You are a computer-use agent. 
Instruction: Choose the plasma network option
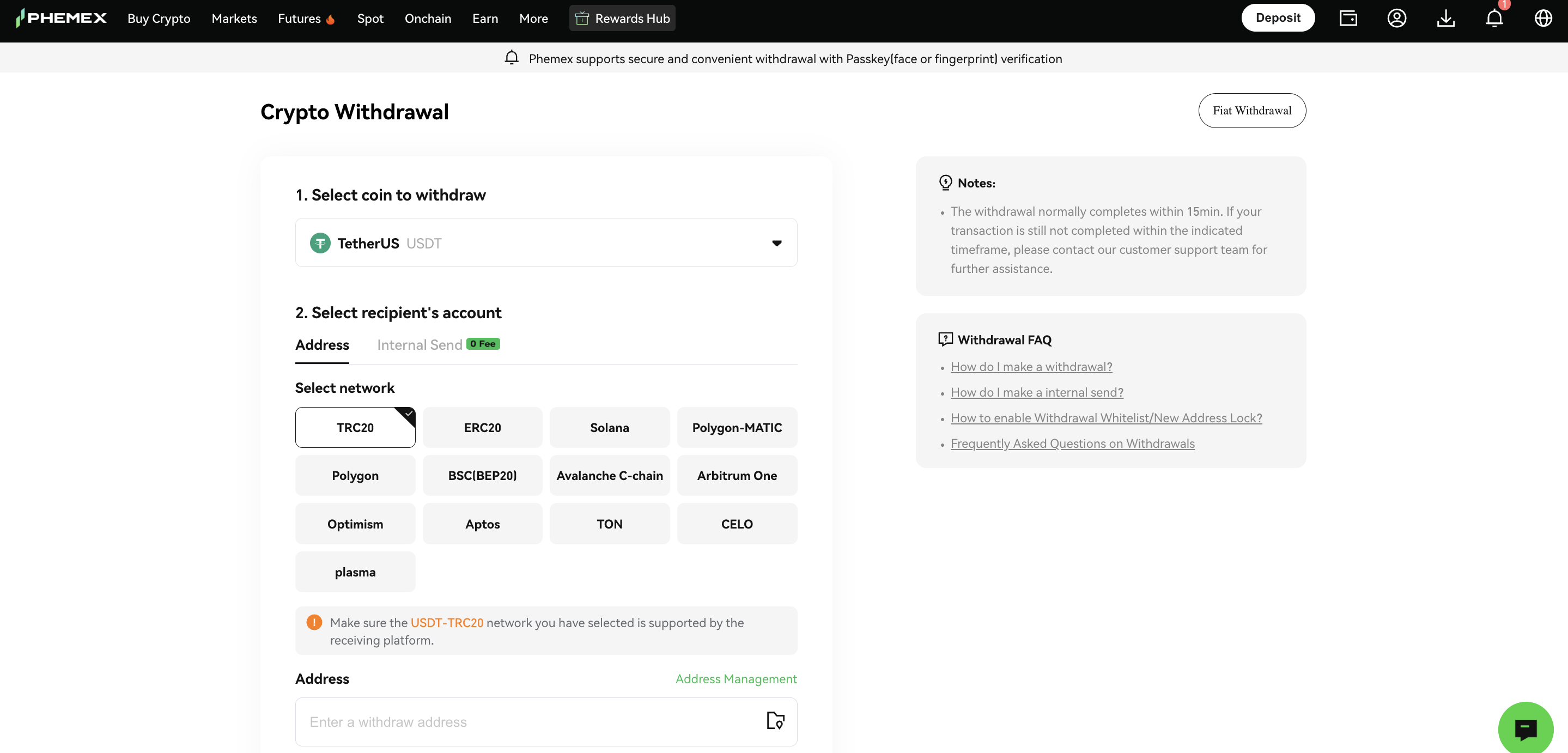(355, 572)
